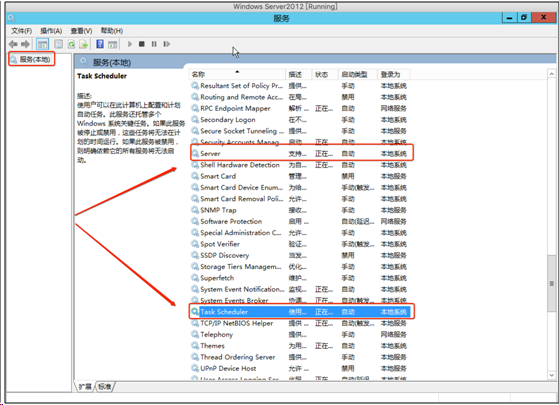Image resolution: width=559 pixels, height=405 pixels.
Task: Open the 操作(A) menu
Action: pos(51,31)
